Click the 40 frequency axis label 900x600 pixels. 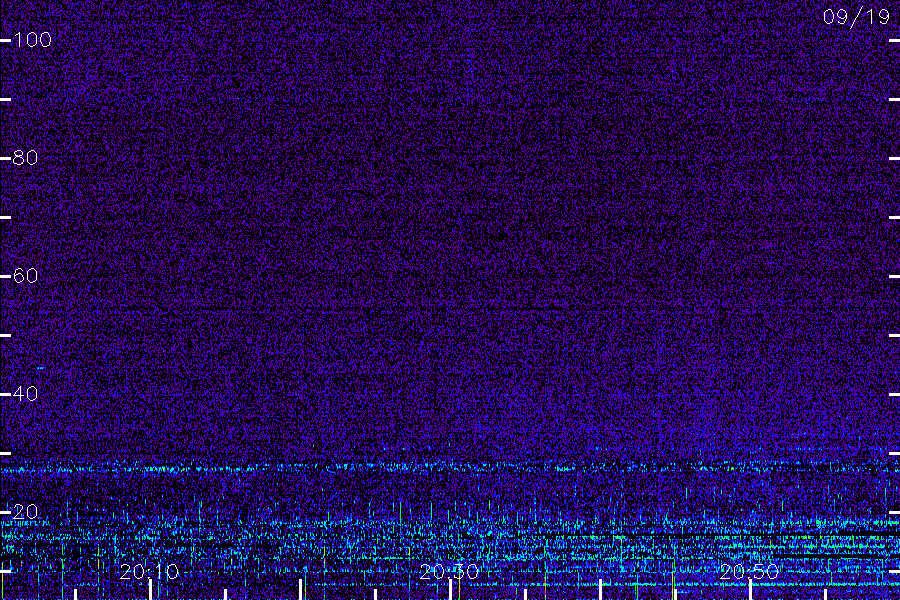click(26, 394)
